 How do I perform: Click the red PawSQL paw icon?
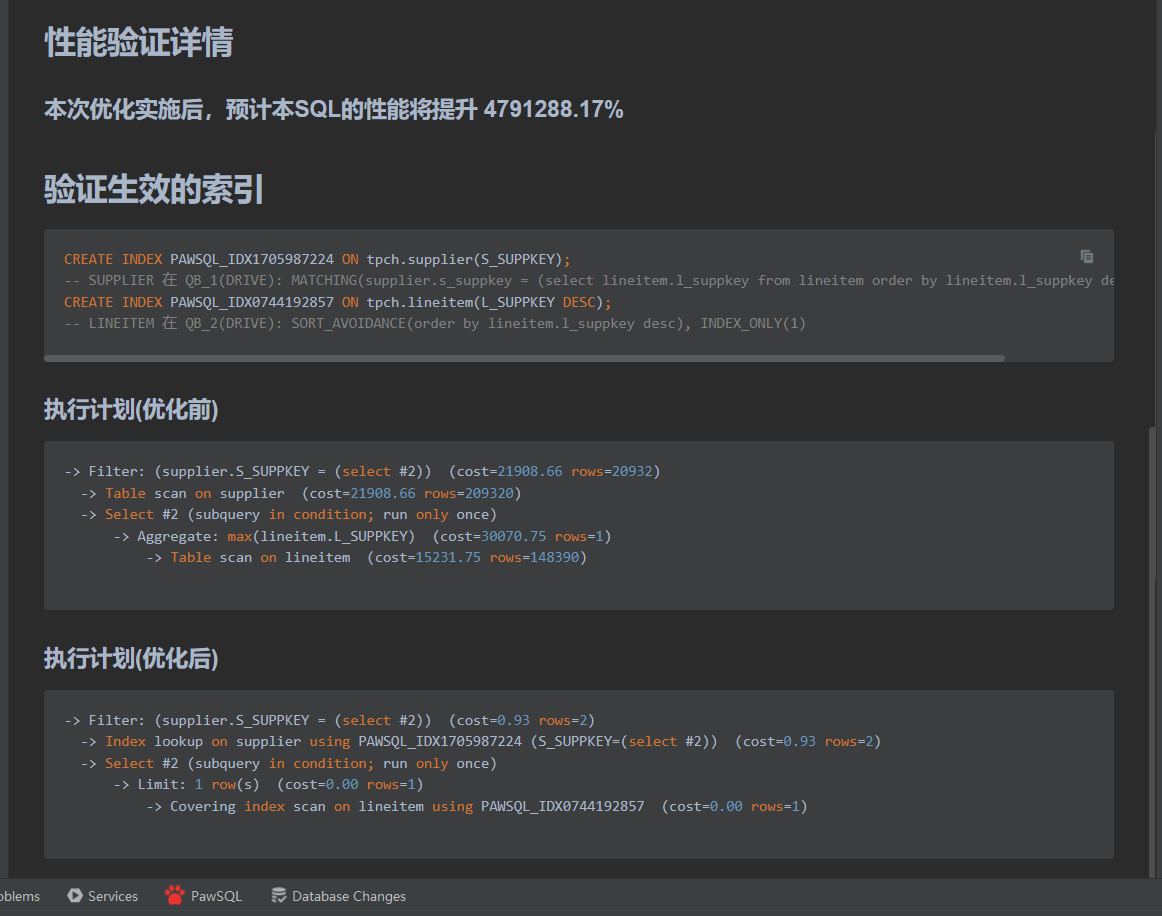point(175,895)
